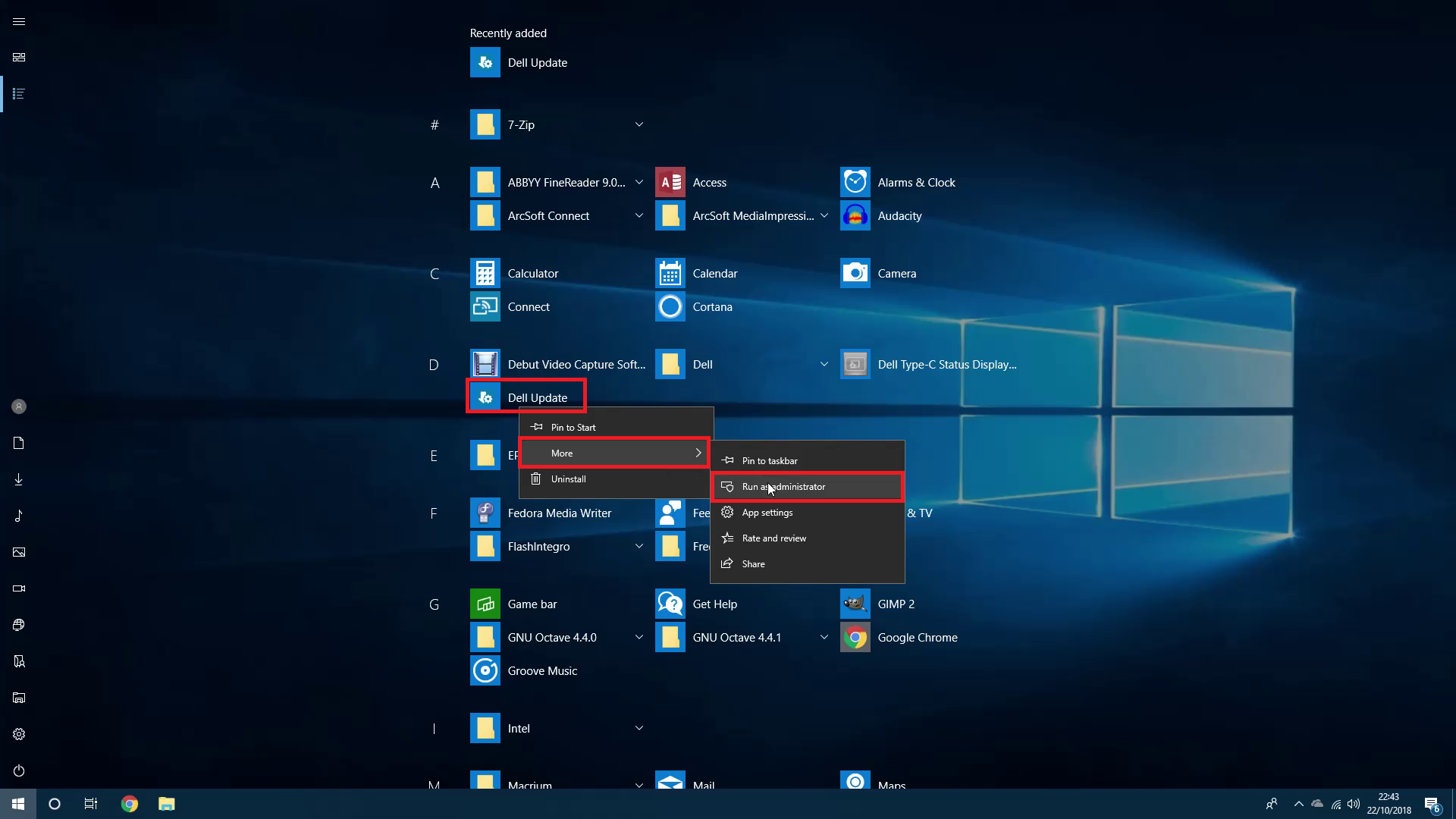Open the Music folder sidebar icon
The height and width of the screenshot is (819, 1456).
[19, 516]
